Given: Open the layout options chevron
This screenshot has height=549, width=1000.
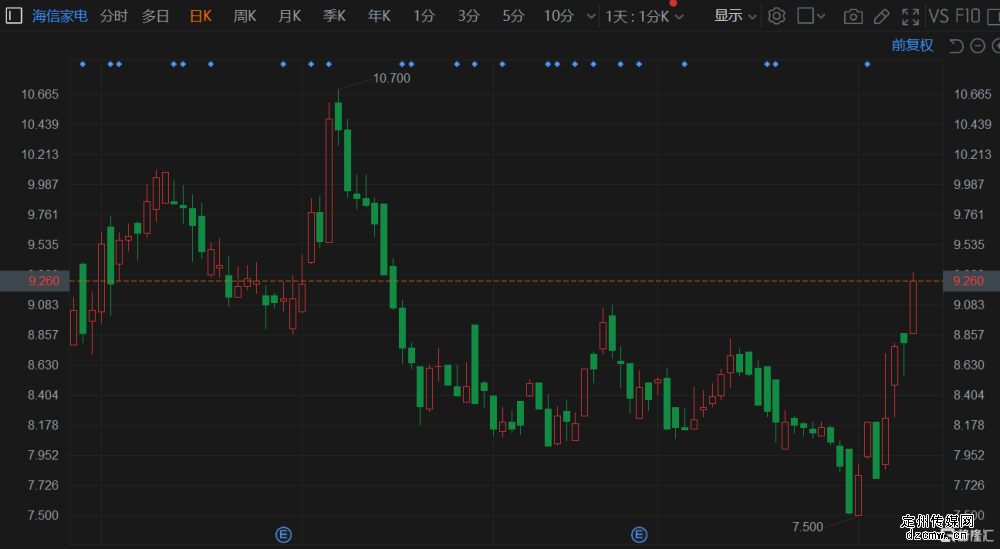Looking at the screenshot, I should [x=821, y=16].
